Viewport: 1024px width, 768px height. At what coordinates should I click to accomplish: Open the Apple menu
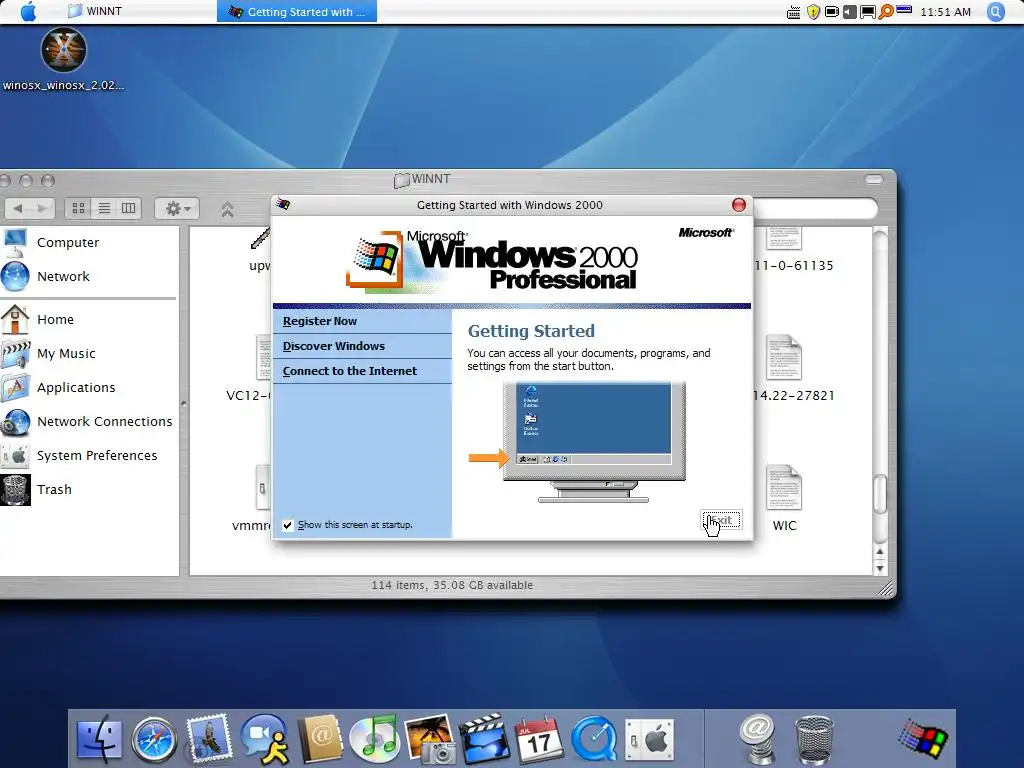pyautogui.click(x=29, y=11)
